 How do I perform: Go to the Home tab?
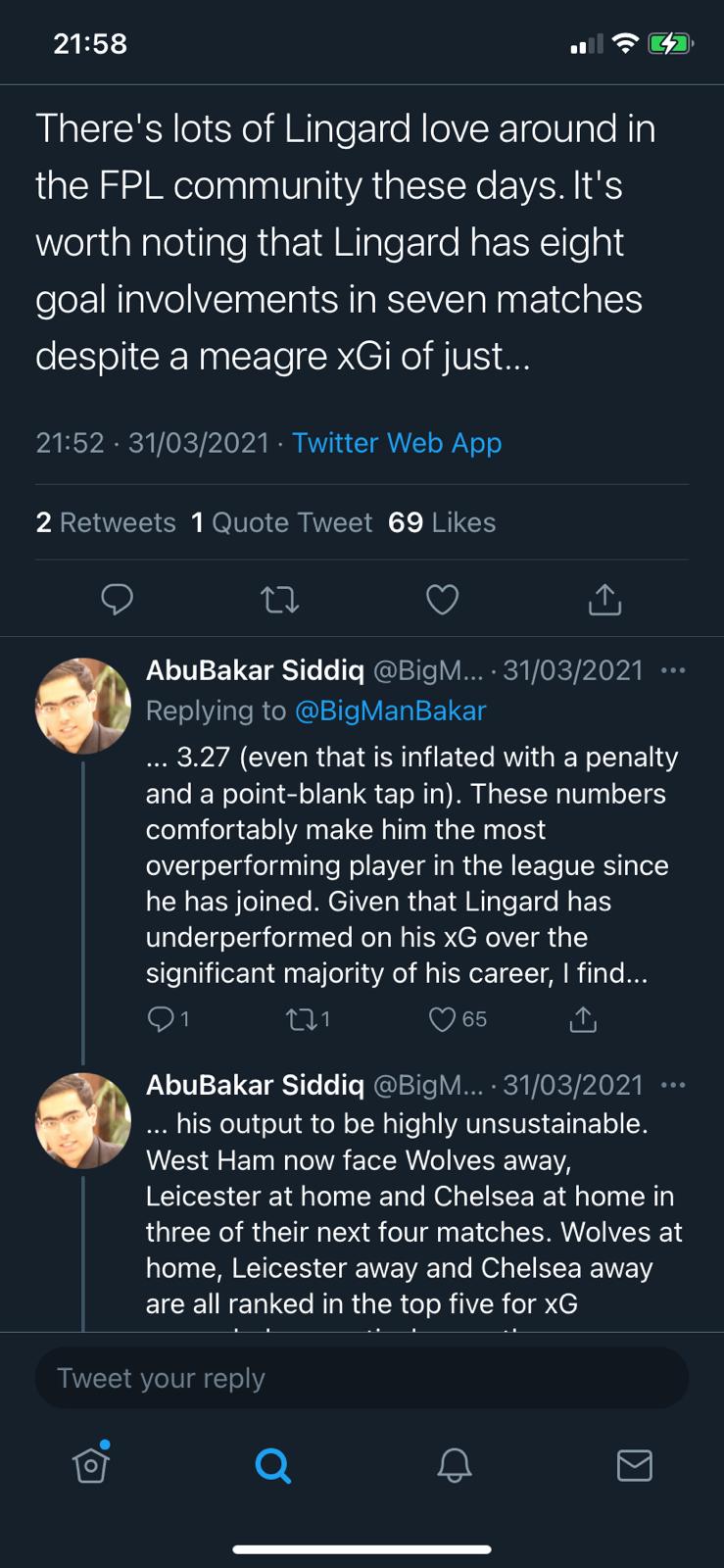click(x=90, y=1465)
